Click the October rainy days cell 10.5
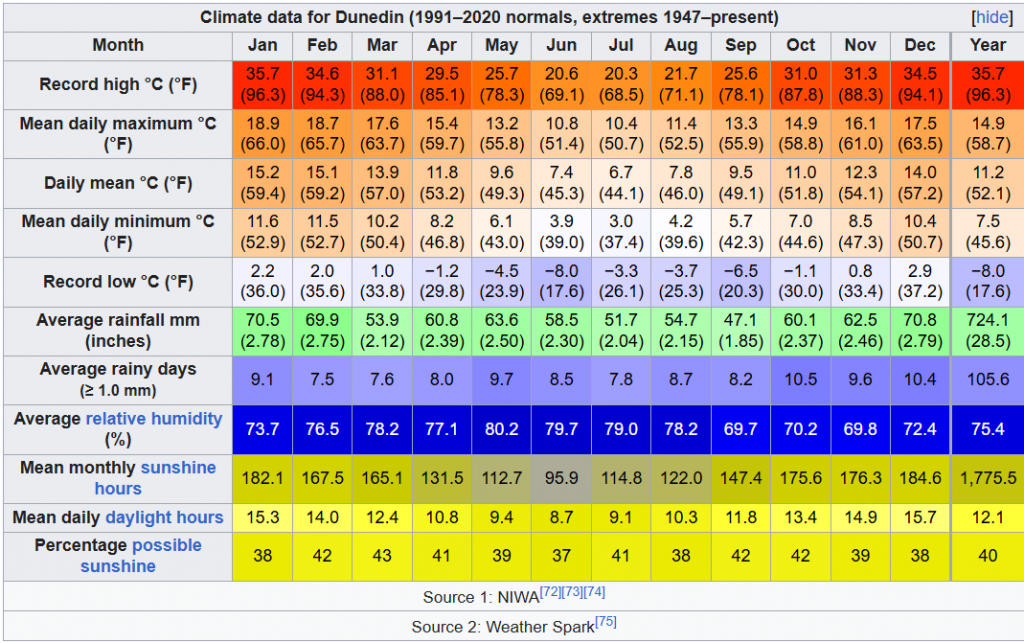The height and width of the screenshot is (643, 1024). coord(801,380)
